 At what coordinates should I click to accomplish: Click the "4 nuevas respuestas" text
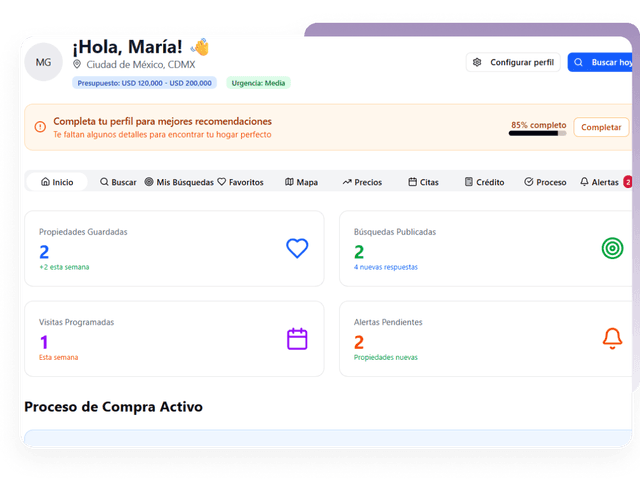(x=386, y=267)
